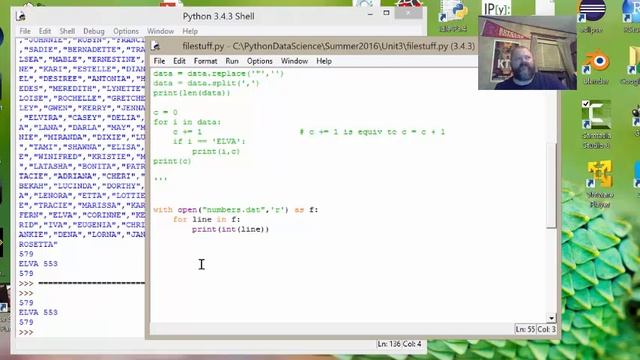Open File menu in filestuff.py editor
This screenshot has width=640, height=360.
coord(159,61)
